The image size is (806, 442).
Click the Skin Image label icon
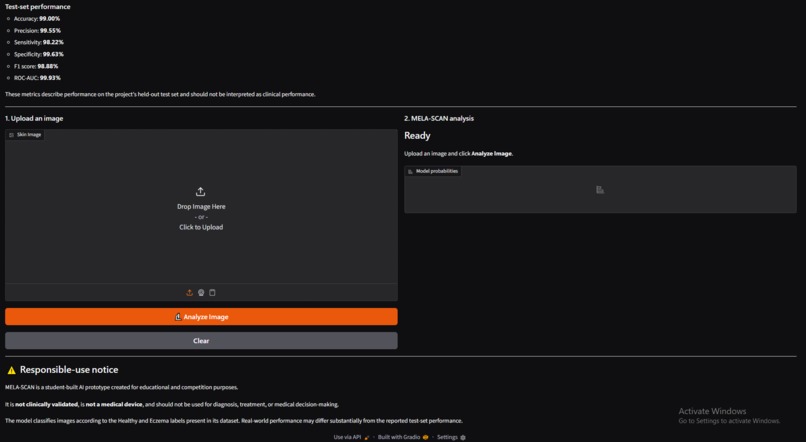(11, 135)
